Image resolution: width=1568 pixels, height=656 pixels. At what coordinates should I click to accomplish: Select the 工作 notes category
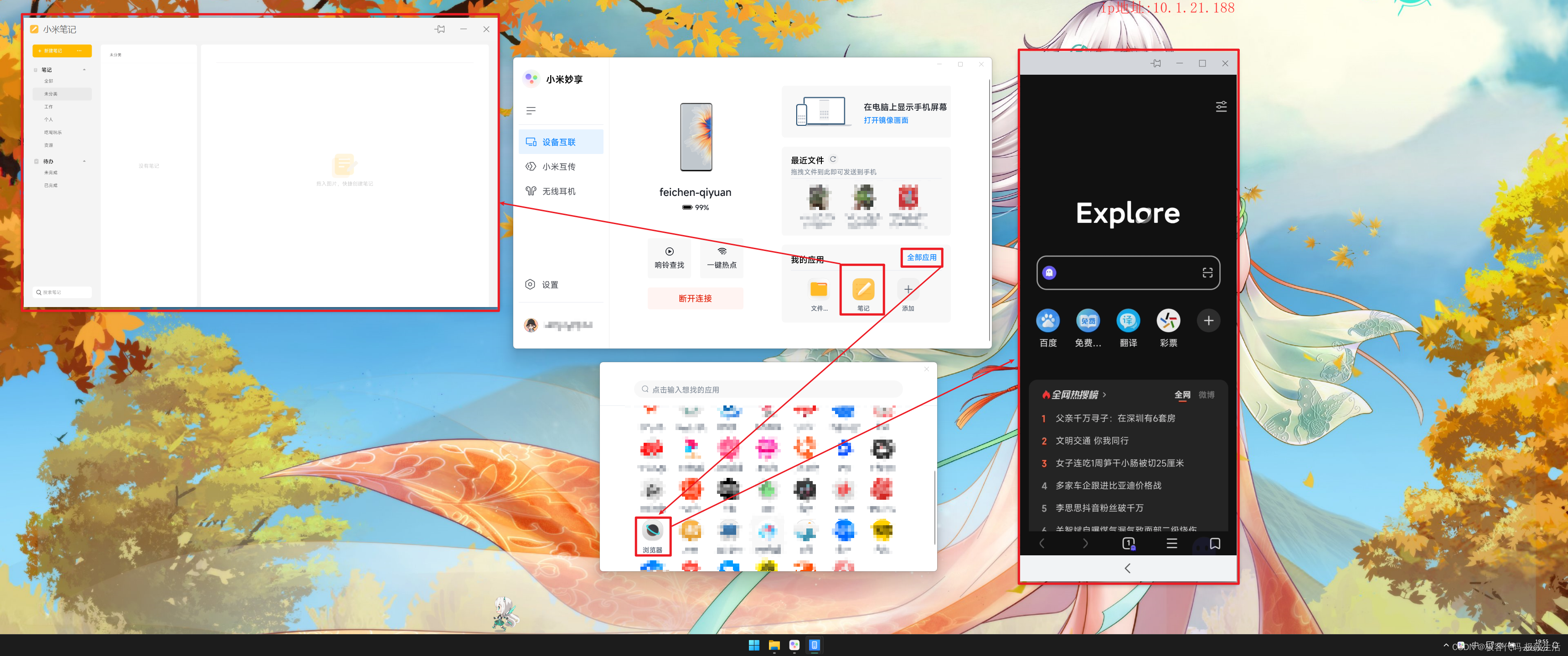pyautogui.click(x=49, y=107)
